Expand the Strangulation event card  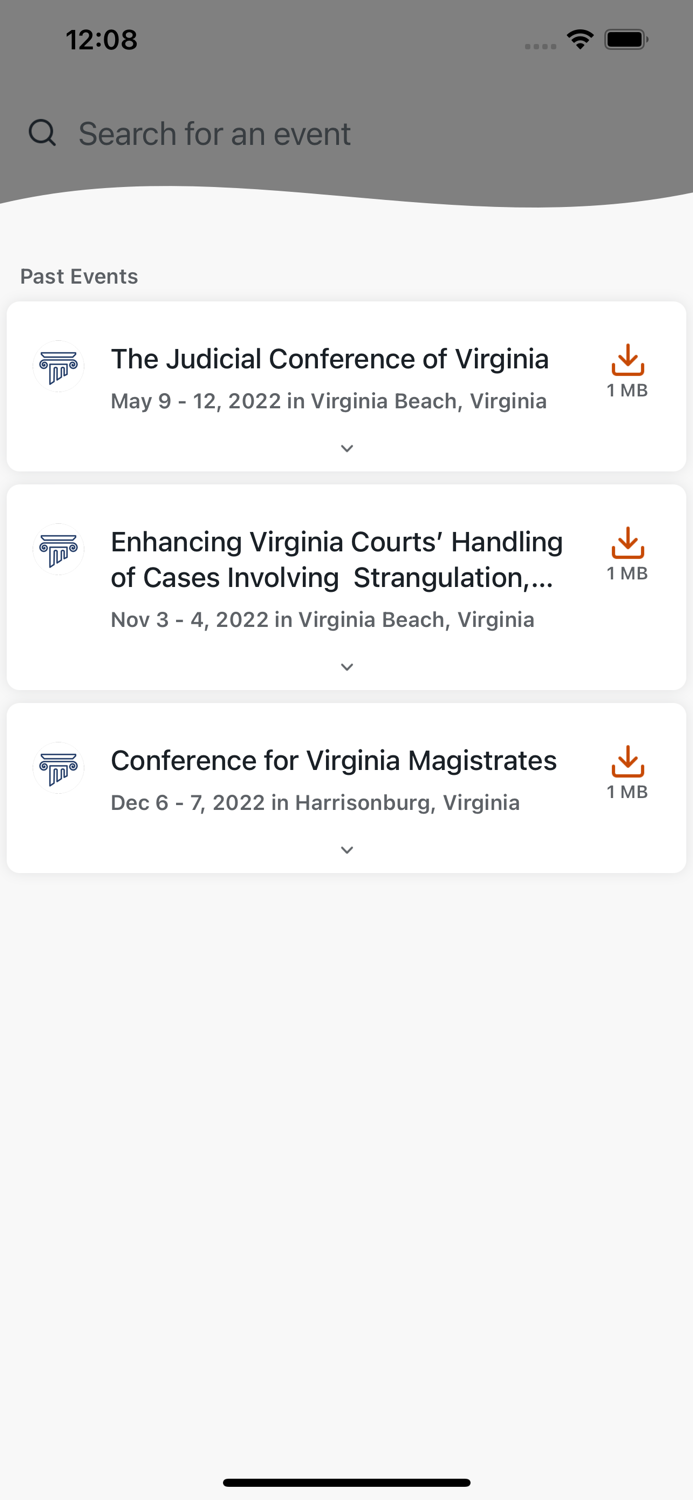pyautogui.click(x=346, y=666)
